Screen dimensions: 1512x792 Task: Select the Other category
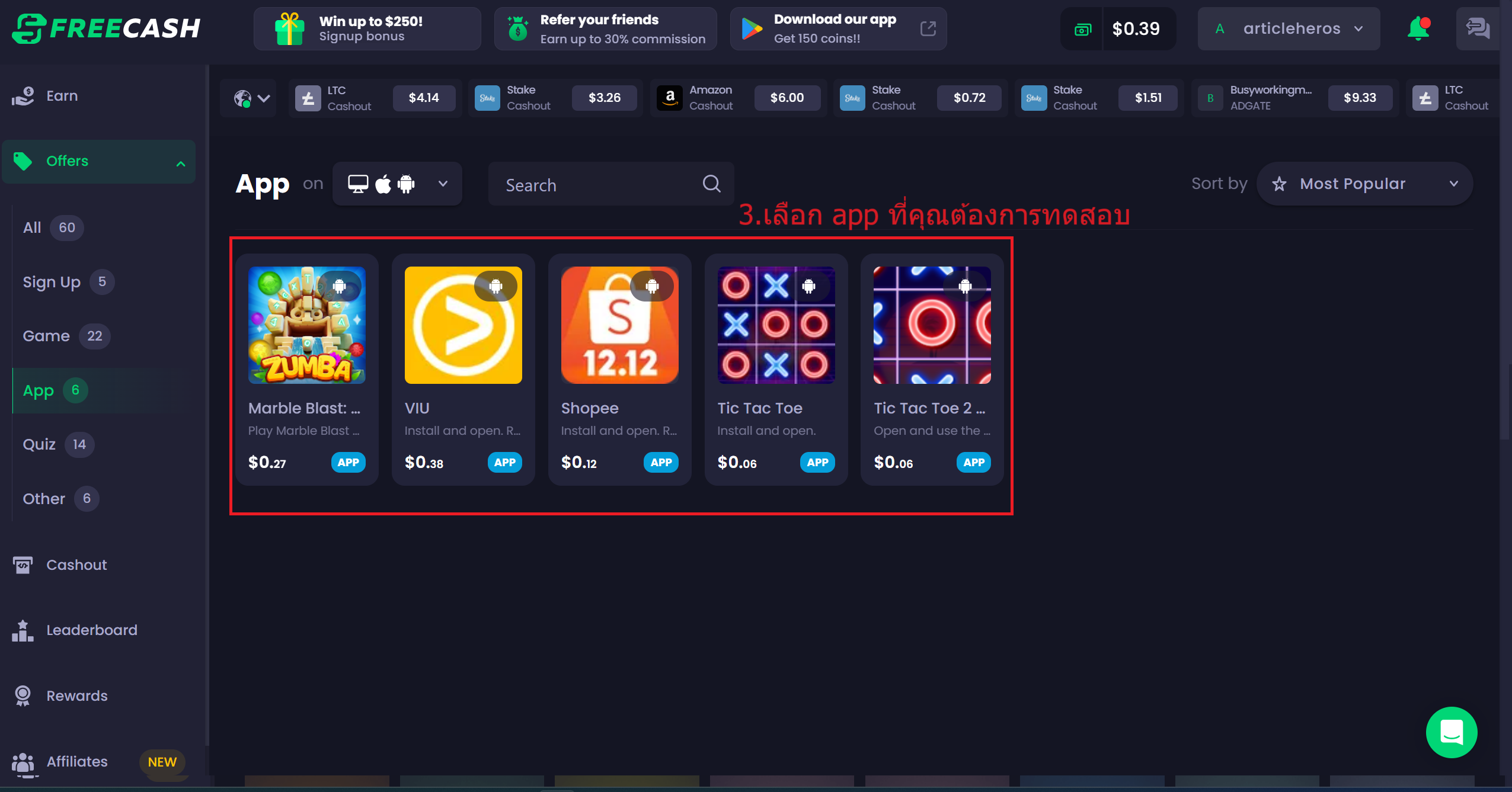pos(60,499)
